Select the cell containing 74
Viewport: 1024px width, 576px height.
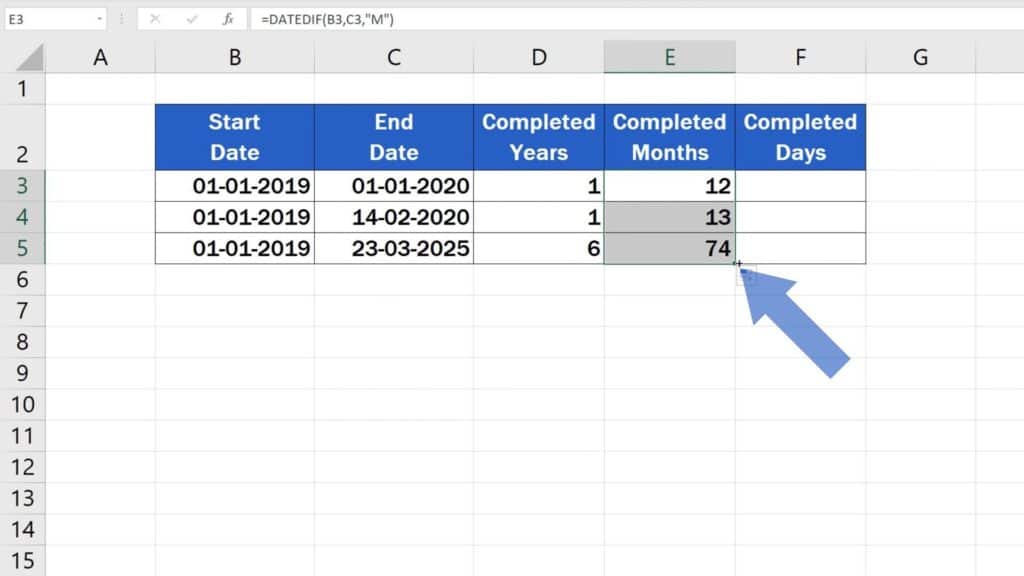point(669,249)
